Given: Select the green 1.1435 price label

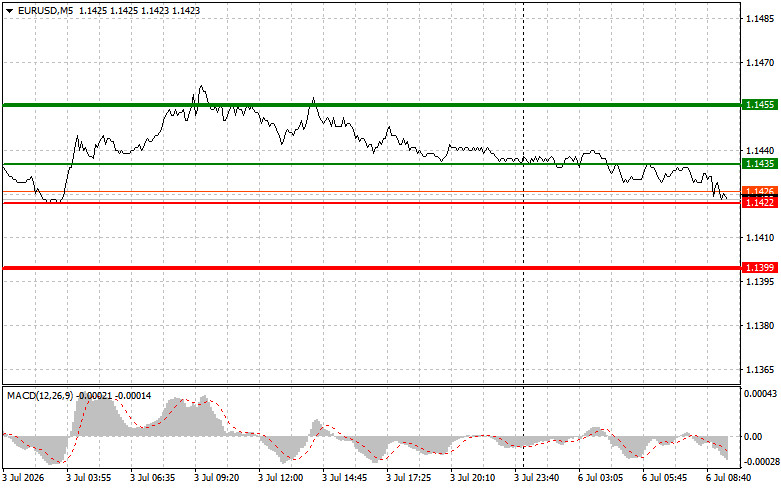Looking at the screenshot, I should point(760,164).
